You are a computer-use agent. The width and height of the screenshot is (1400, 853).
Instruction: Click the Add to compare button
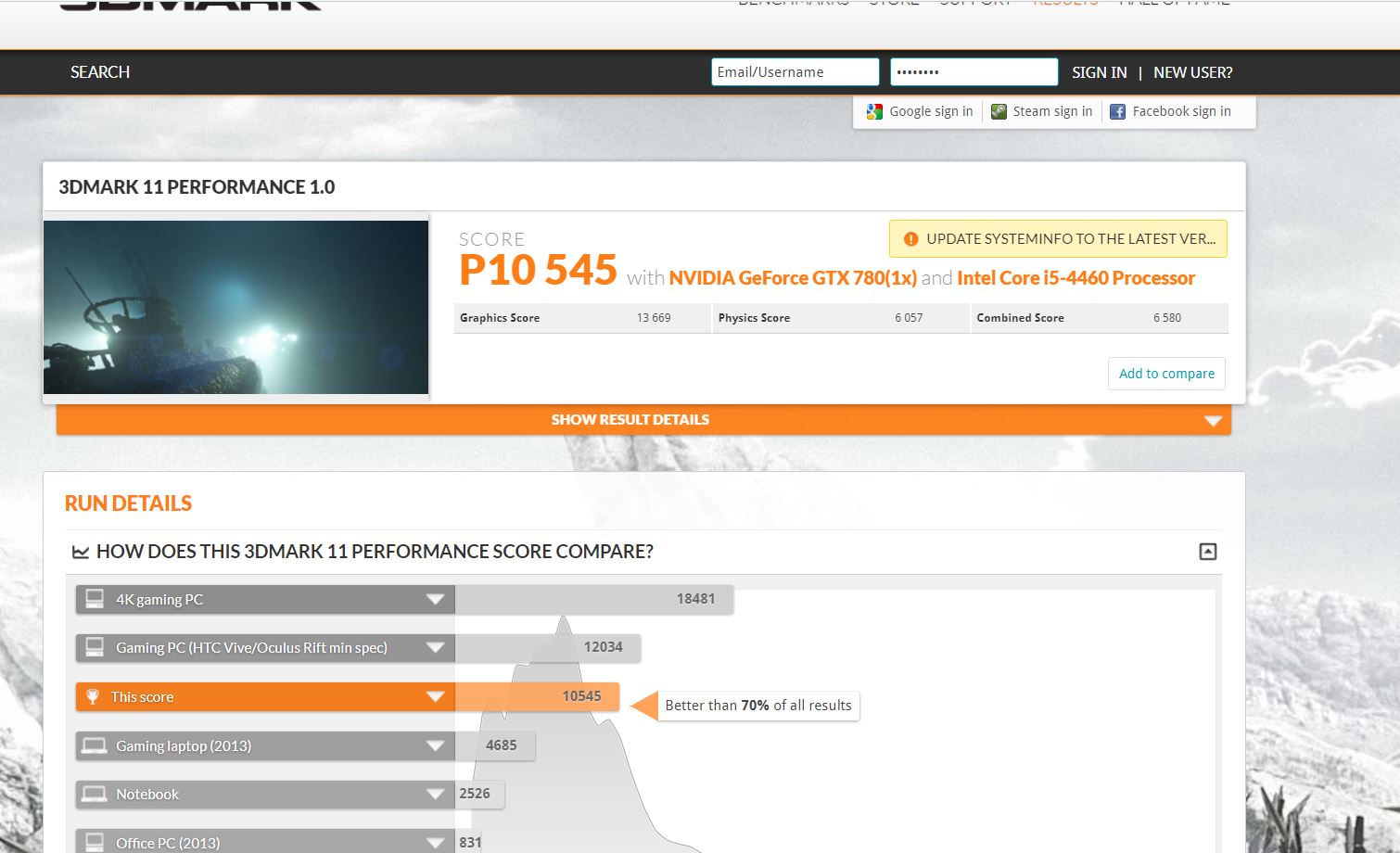click(x=1166, y=374)
